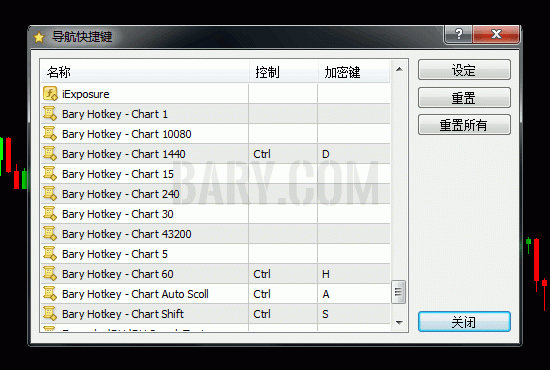The width and height of the screenshot is (550, 370).
Task: Select the iExposure row name
Action: (x=86, y=94)
